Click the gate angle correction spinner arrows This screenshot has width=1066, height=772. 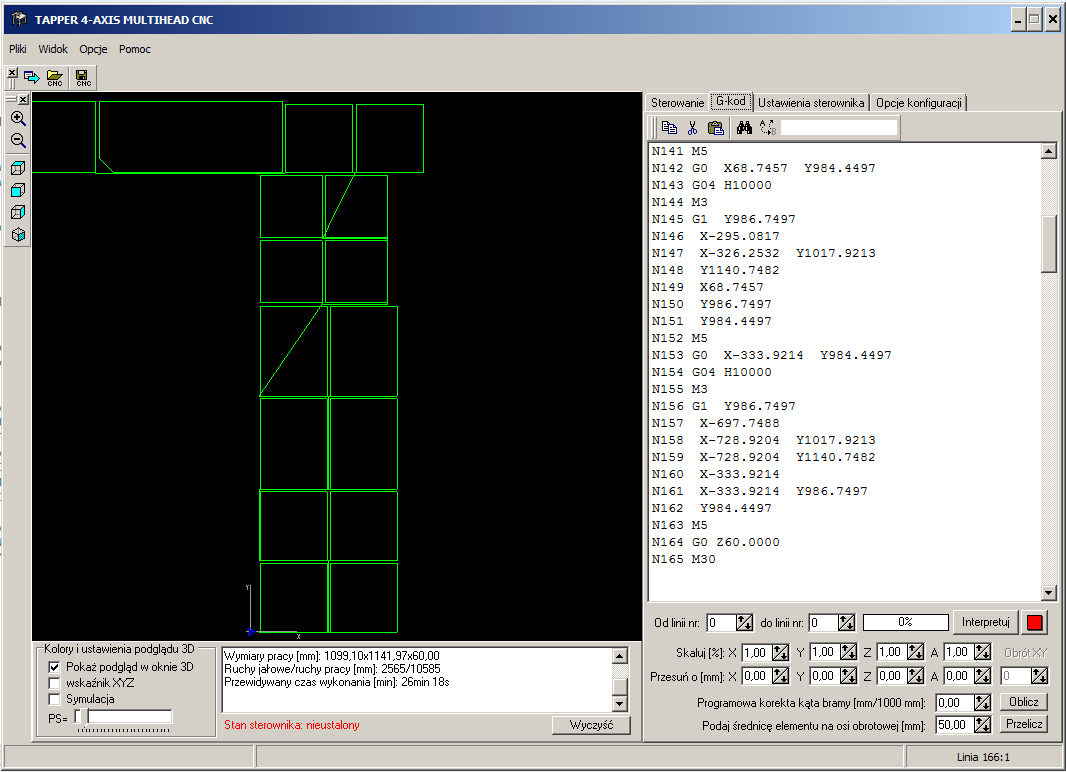point(982,703)
